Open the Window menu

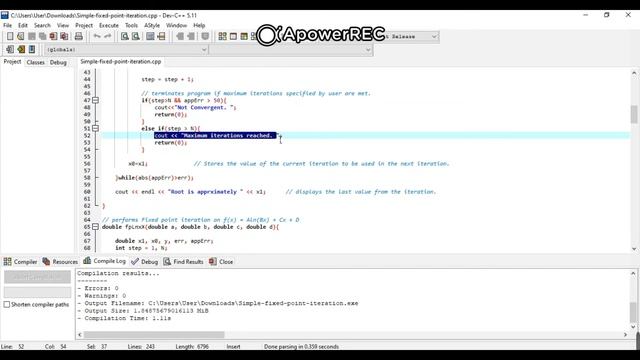coord(176,25)
